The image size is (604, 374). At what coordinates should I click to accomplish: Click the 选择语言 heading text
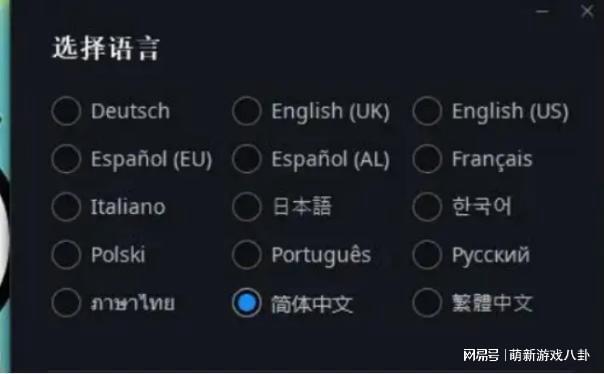tap(106, 49)
